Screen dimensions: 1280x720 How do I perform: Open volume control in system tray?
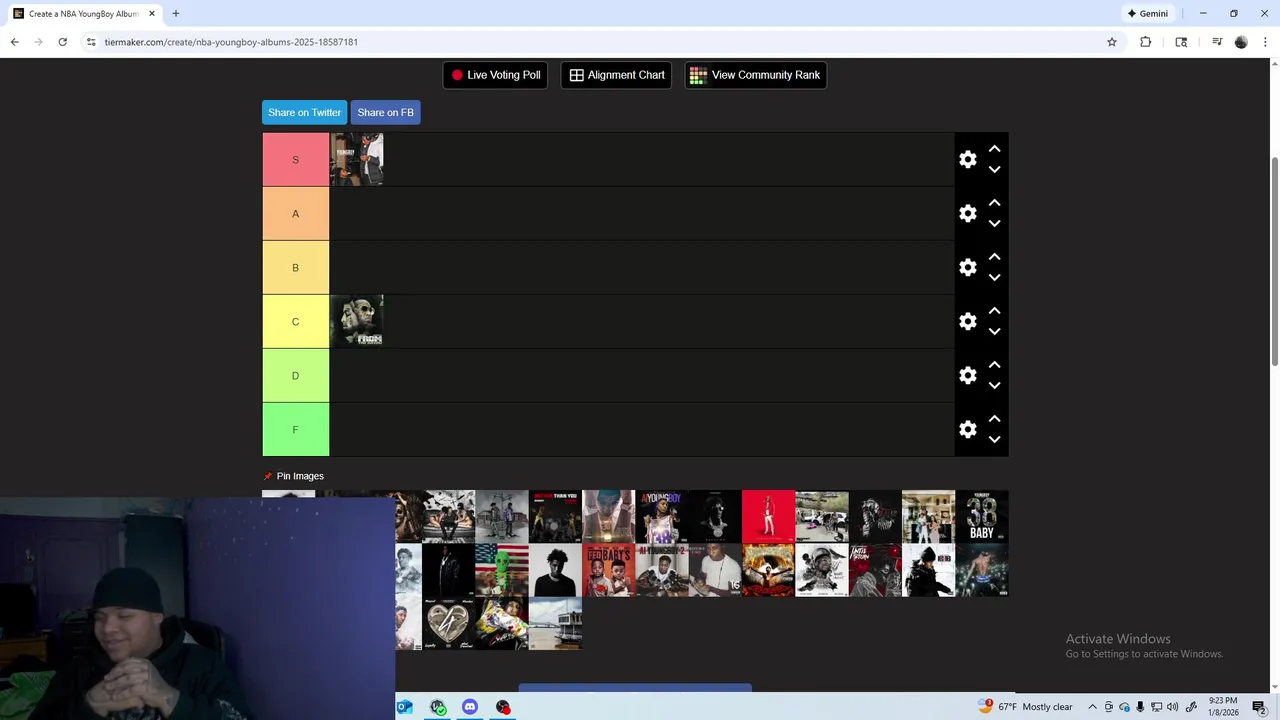(x=1172, y=707)
